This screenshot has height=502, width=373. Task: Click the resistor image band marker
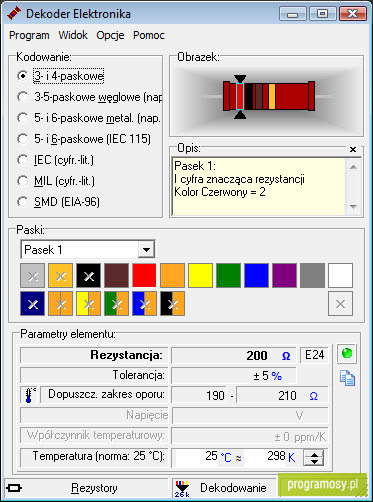[240, 97]
